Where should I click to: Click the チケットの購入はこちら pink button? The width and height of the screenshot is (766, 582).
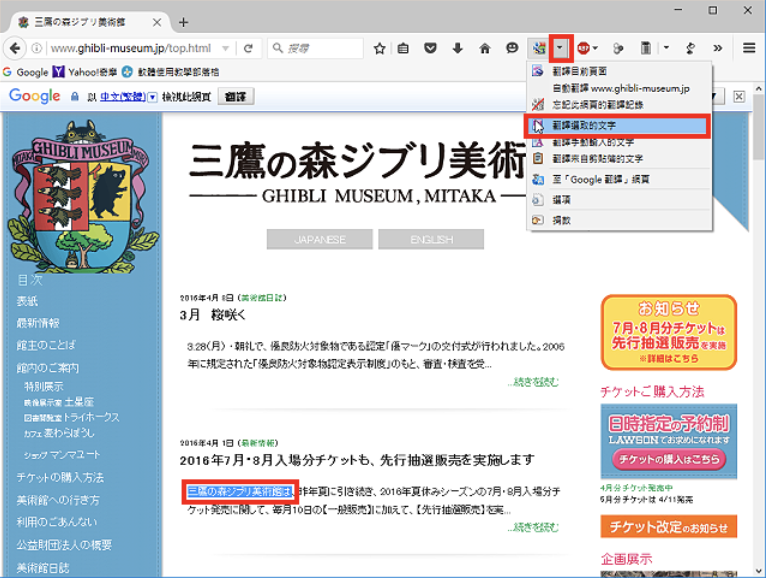pos(669,459)
